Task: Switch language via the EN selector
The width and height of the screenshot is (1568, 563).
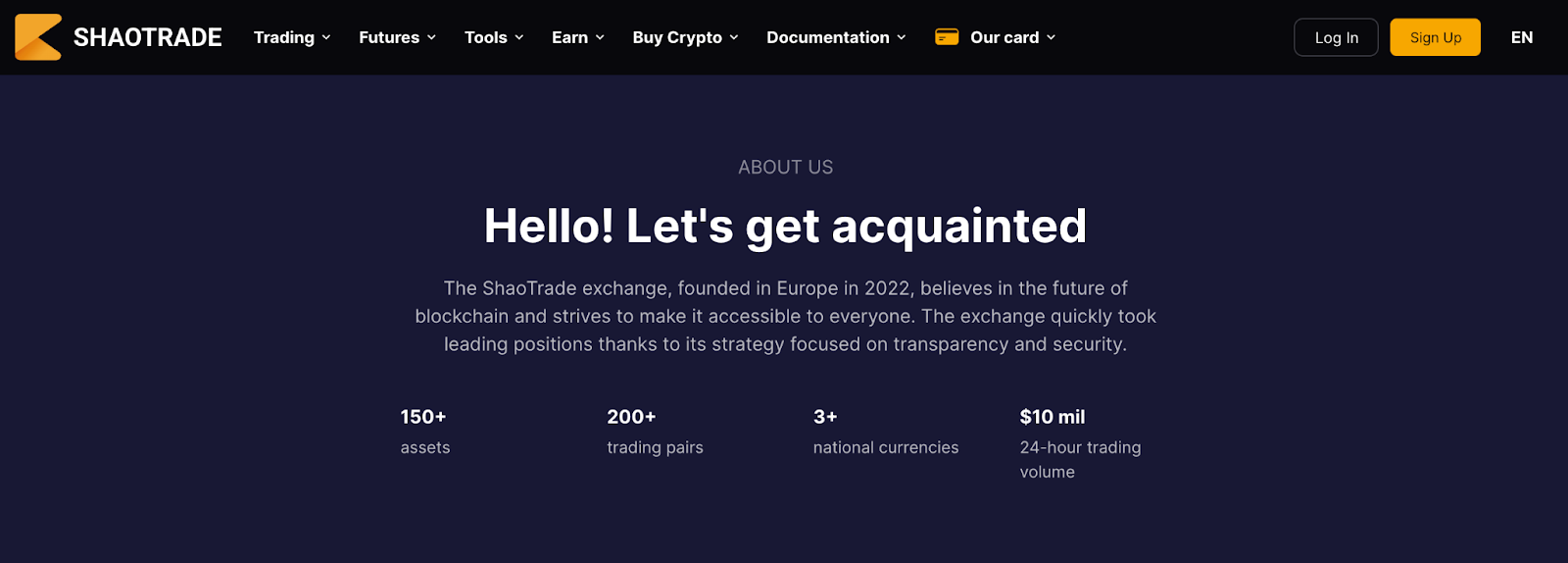Action: 1522,37
